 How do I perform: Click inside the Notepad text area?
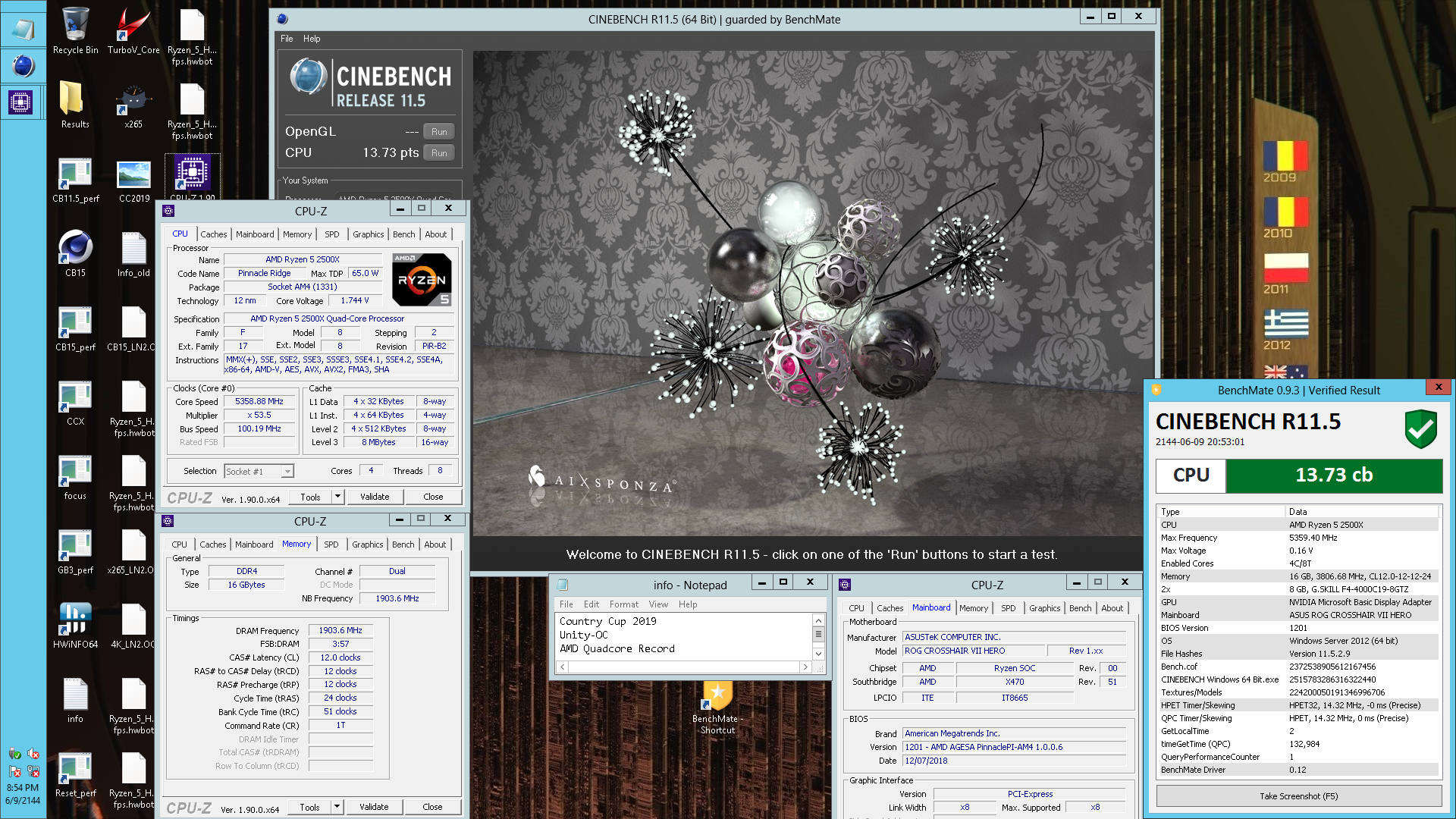[x=684, y=635]
